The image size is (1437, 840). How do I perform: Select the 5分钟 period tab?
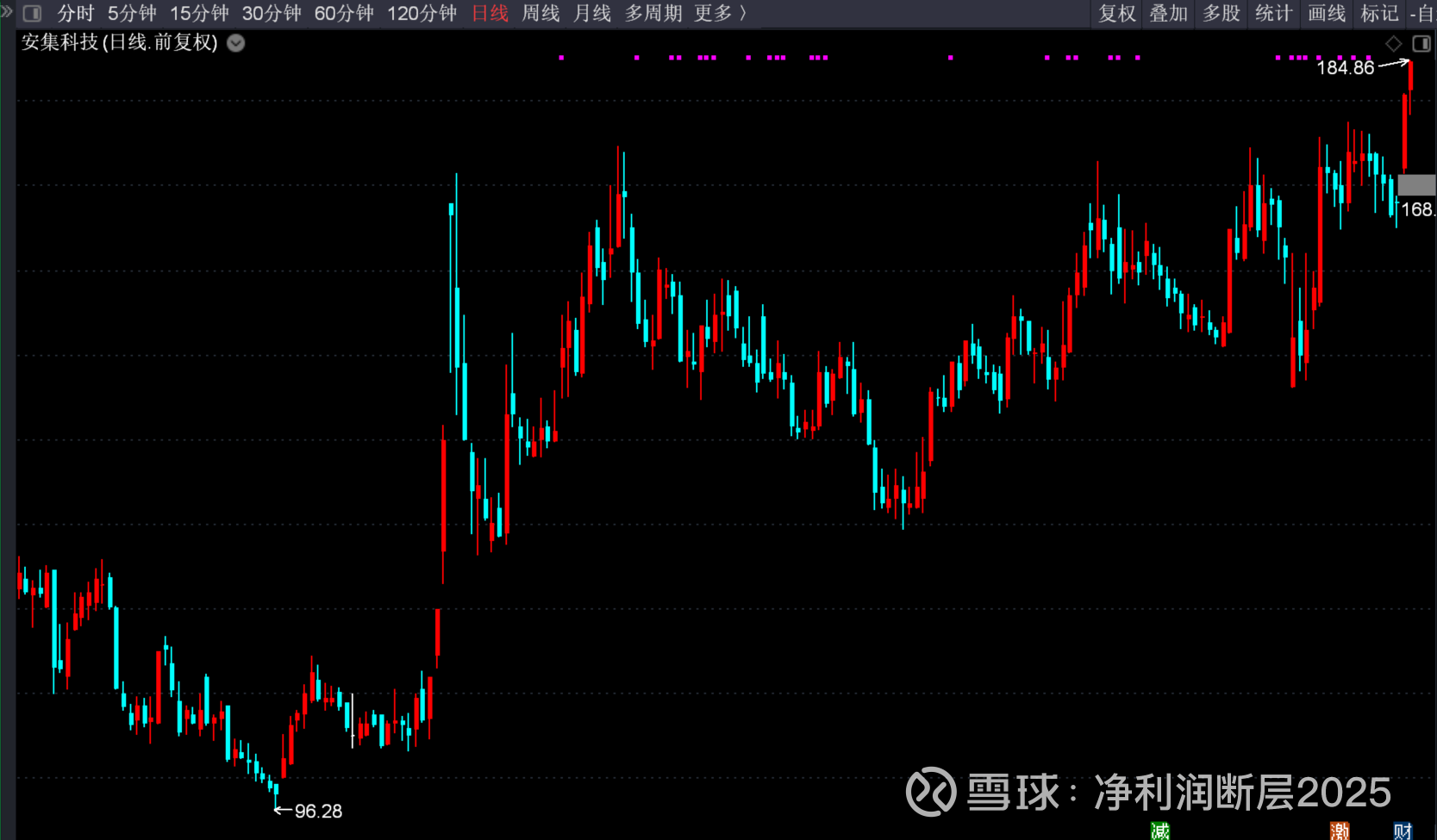[x=132, y=14]
